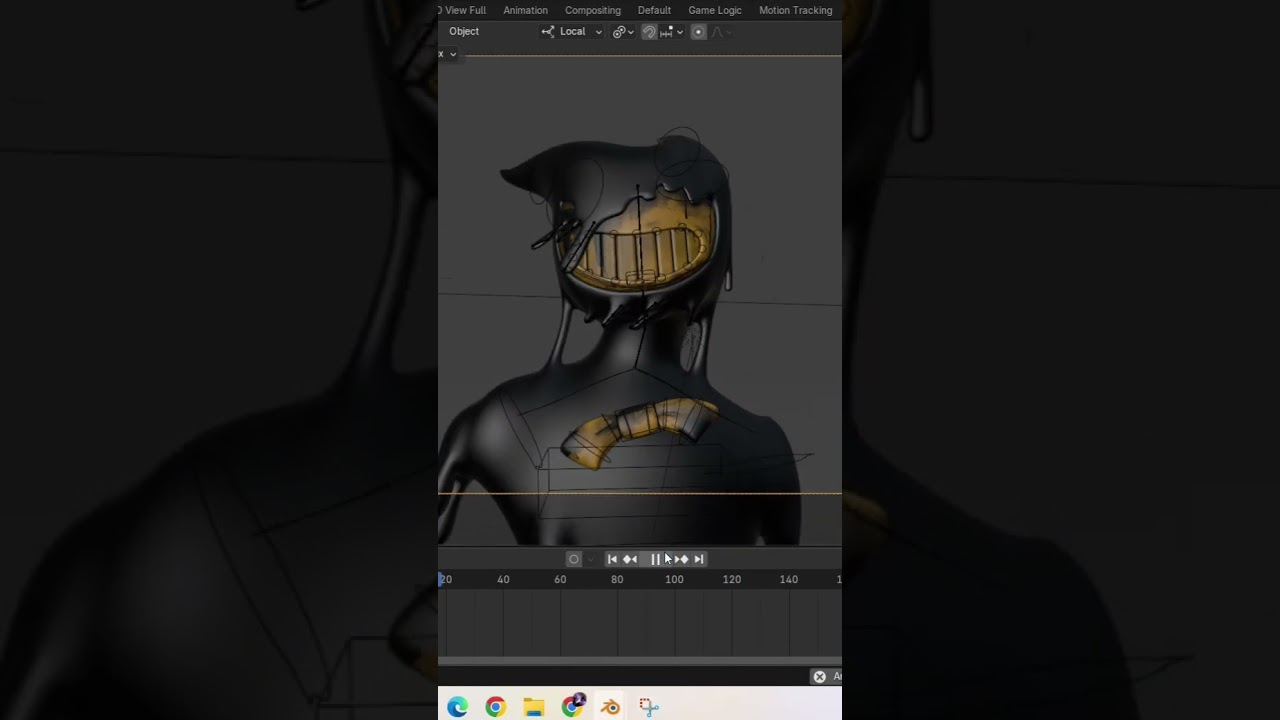
Task: Jump to the end frame
Action: click(699, 559)
